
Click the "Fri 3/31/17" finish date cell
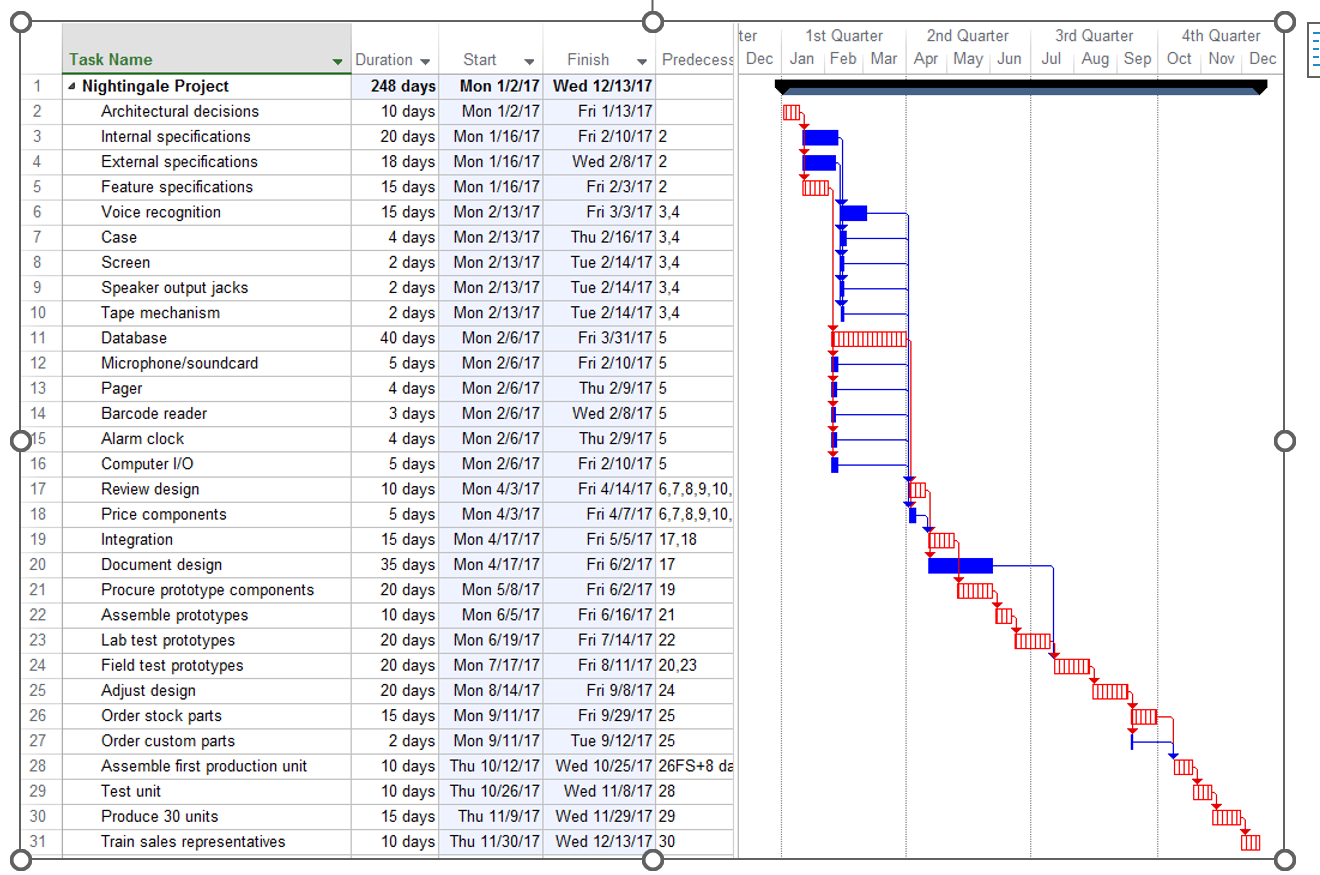599,338
